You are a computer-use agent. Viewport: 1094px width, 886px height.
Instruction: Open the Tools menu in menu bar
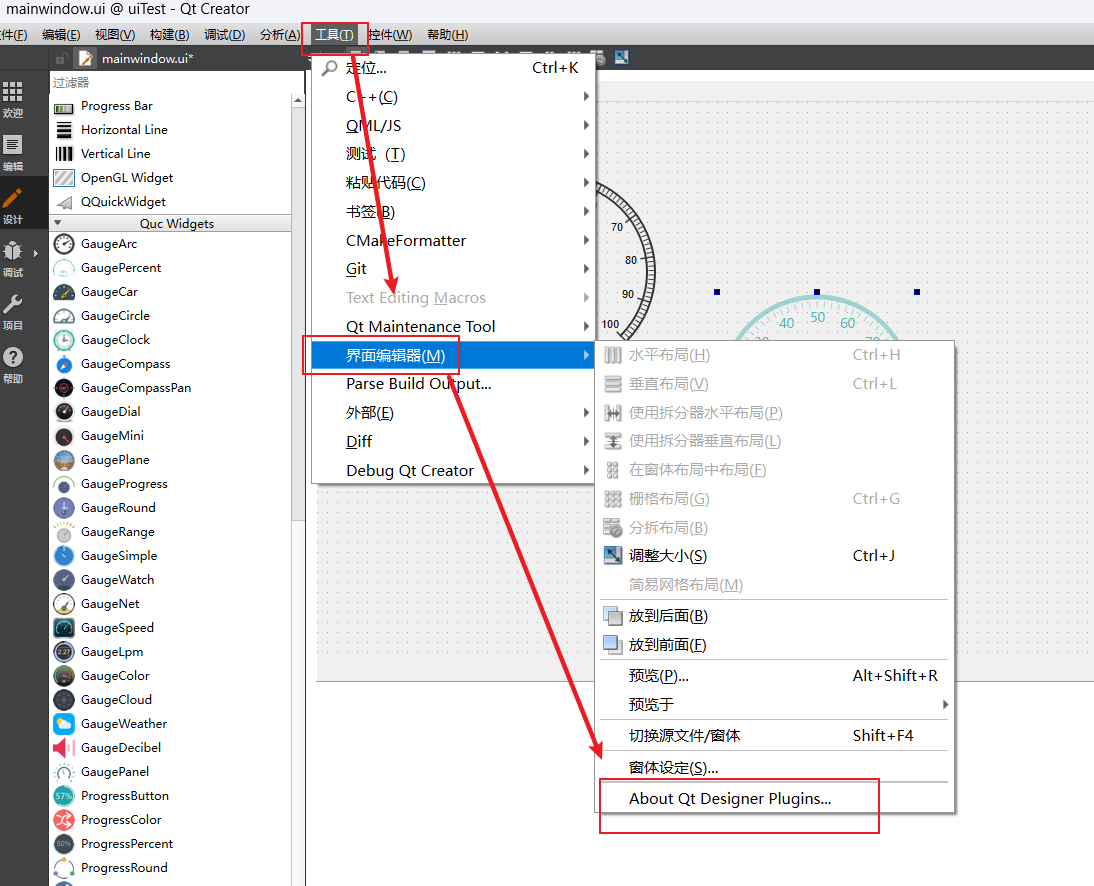(333, 35)
